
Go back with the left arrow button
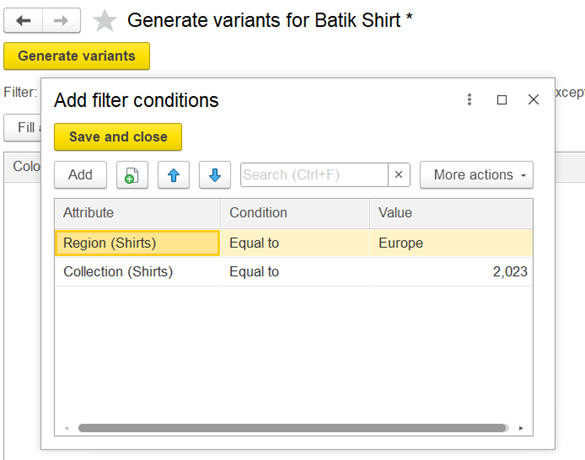point(23,21)
